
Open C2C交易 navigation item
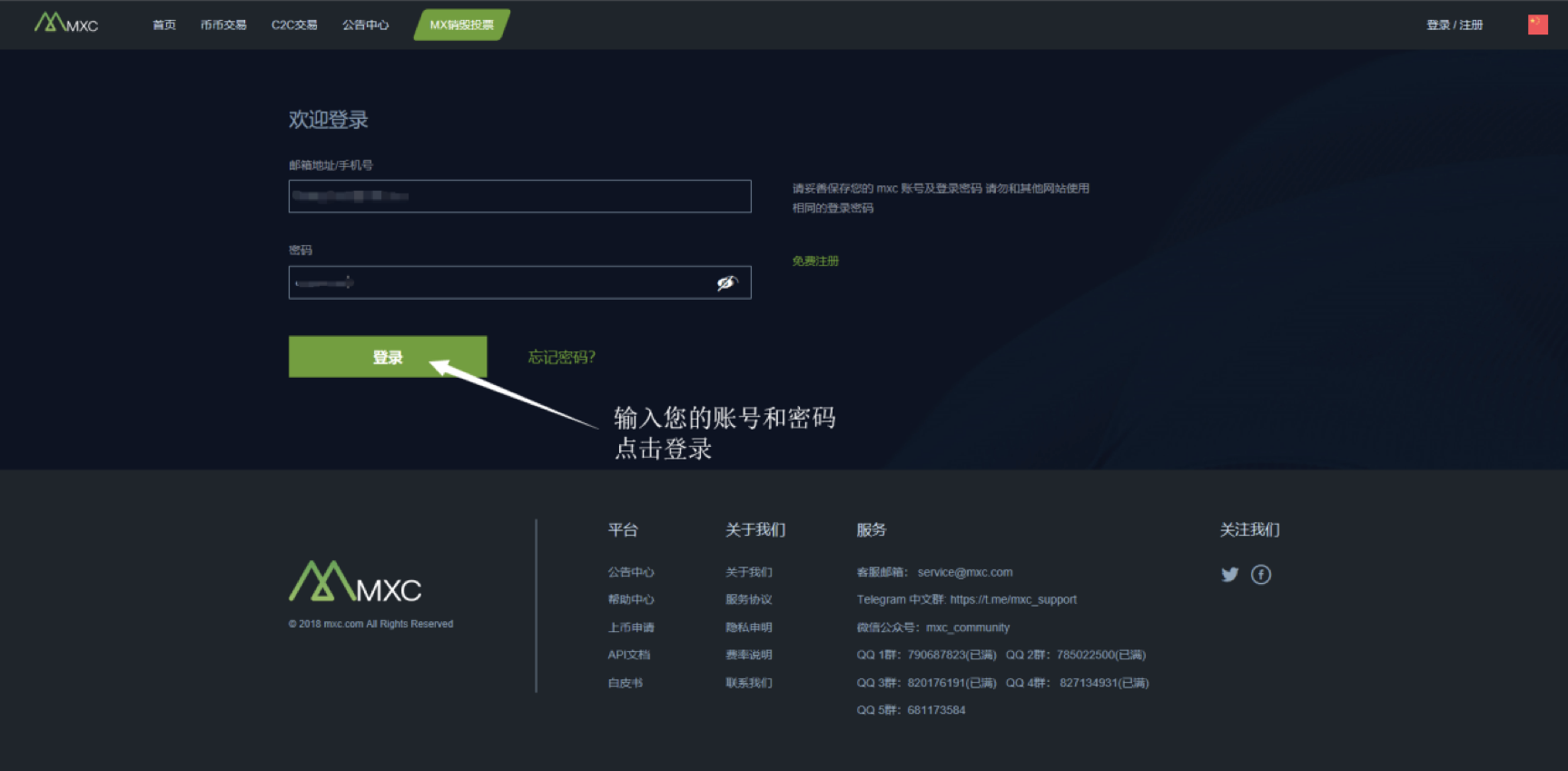tap(294, 25)
